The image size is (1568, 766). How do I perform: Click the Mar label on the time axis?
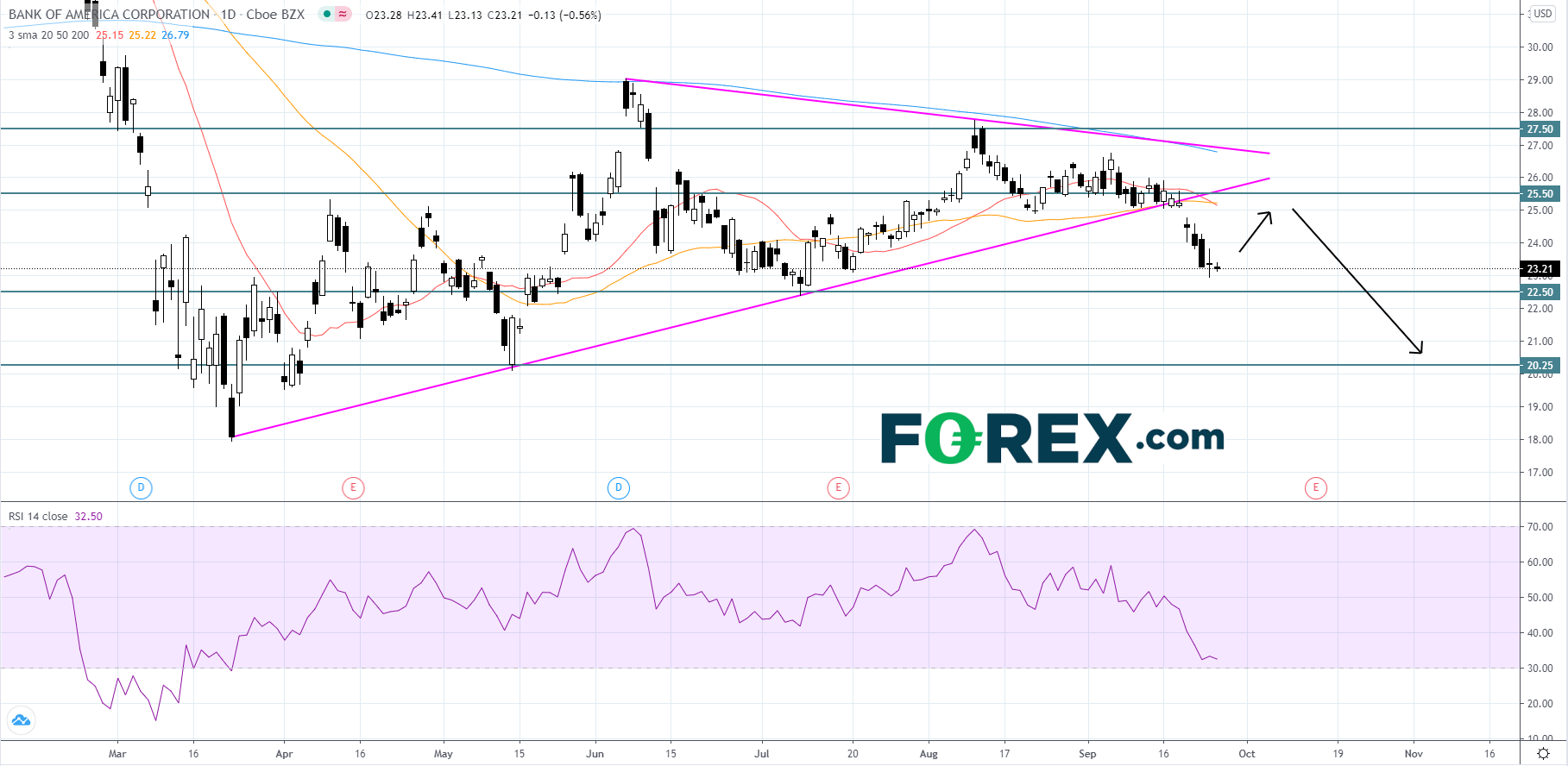117,754
